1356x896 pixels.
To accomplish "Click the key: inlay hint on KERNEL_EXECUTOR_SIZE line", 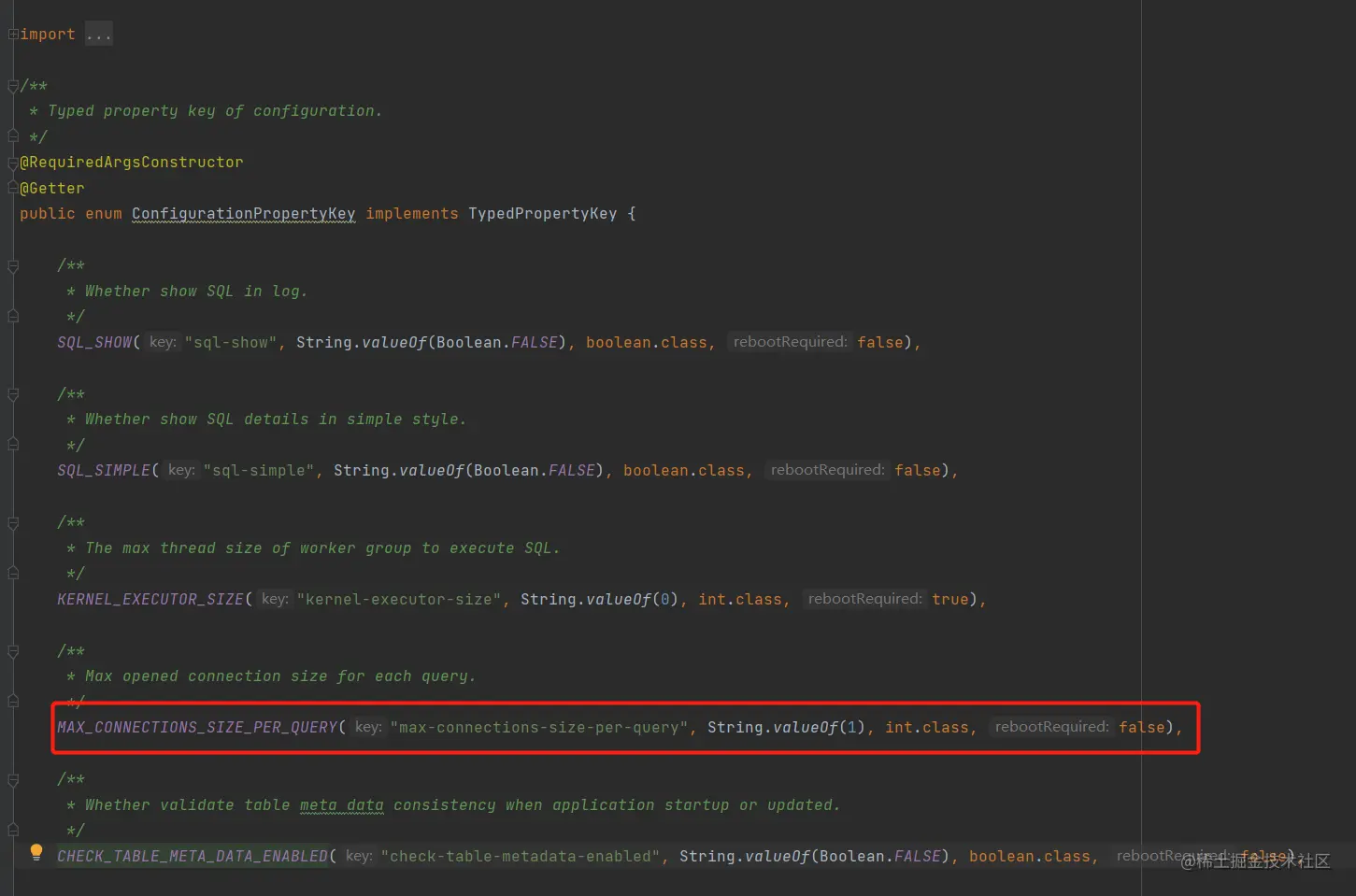I will (x=275, y=599).
